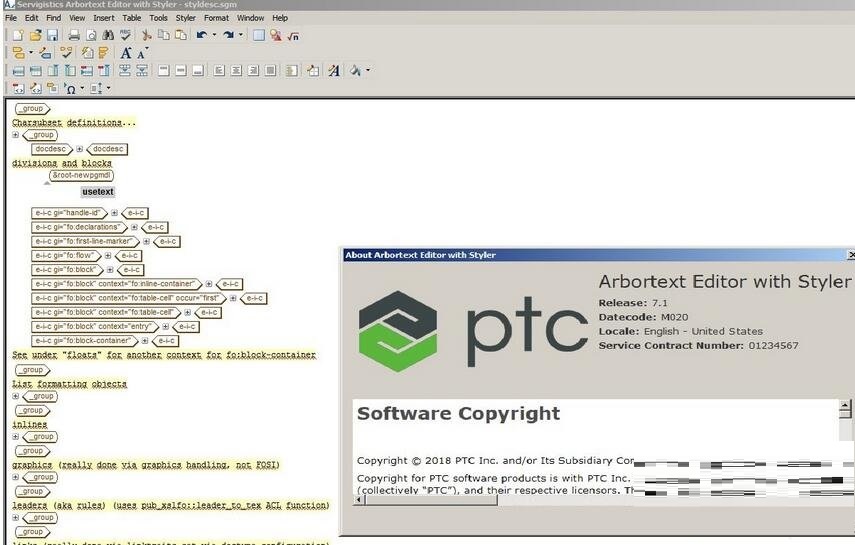Image resolution: width=855 pixels, height=545 pixels.
Task: Open the Undo history dropdown arrow
Action: click(x=214, y=35)
